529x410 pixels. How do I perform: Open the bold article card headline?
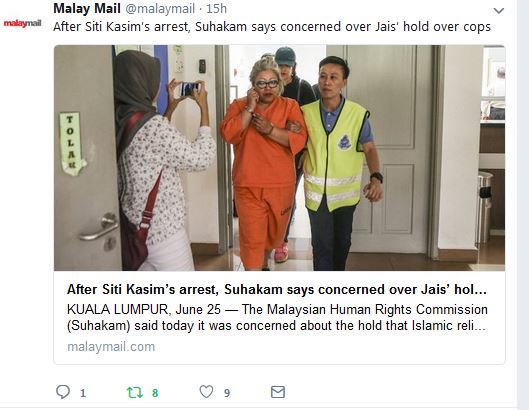[277, 290]
